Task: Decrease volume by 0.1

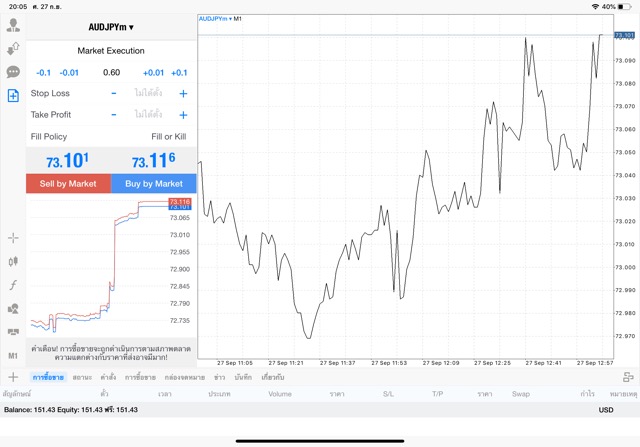Action: point(44,72)
